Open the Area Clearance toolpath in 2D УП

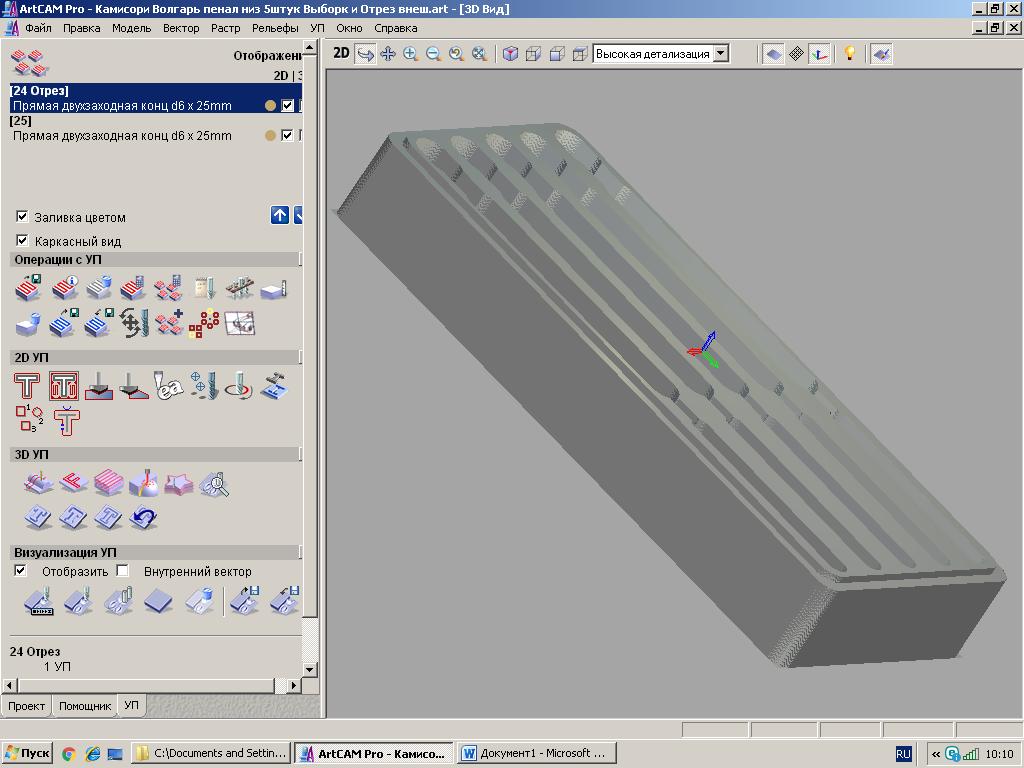click(x=64, y=386)
